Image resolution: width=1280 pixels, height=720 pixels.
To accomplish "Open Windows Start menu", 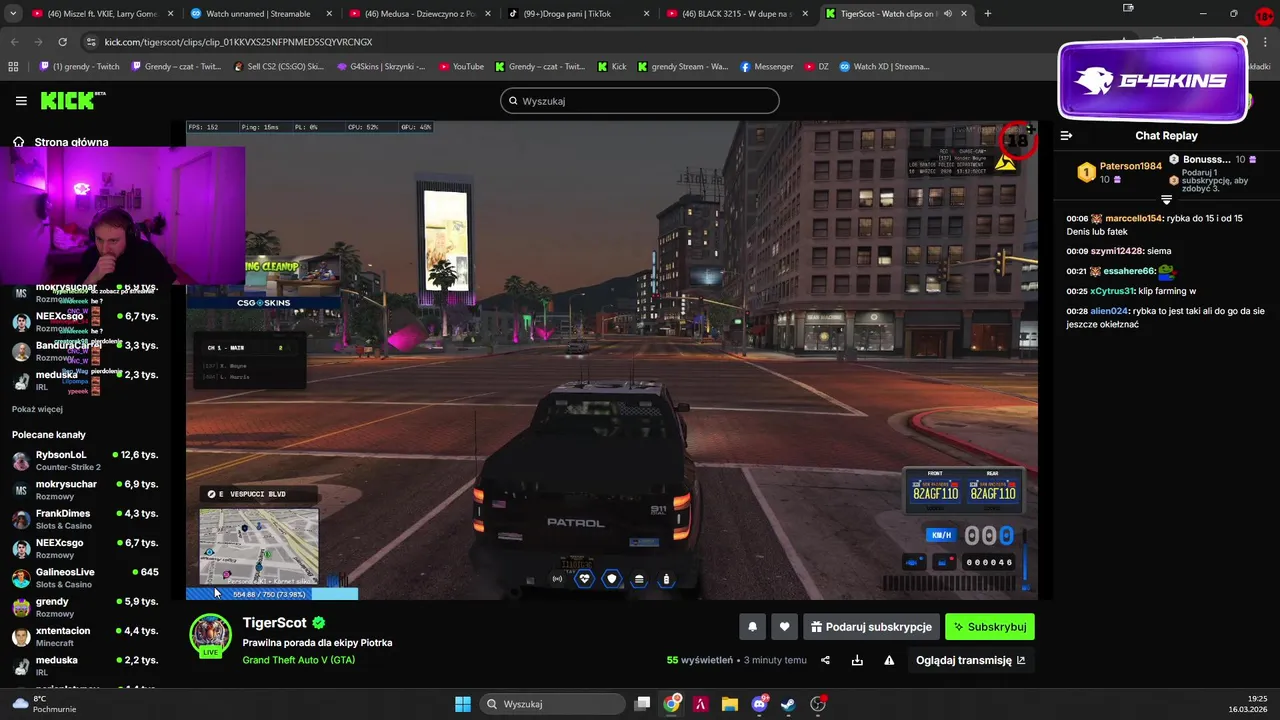I will click(463, 704).
